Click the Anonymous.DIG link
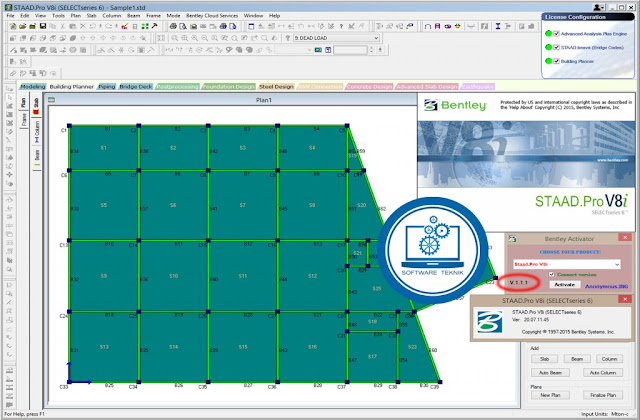 607,287
